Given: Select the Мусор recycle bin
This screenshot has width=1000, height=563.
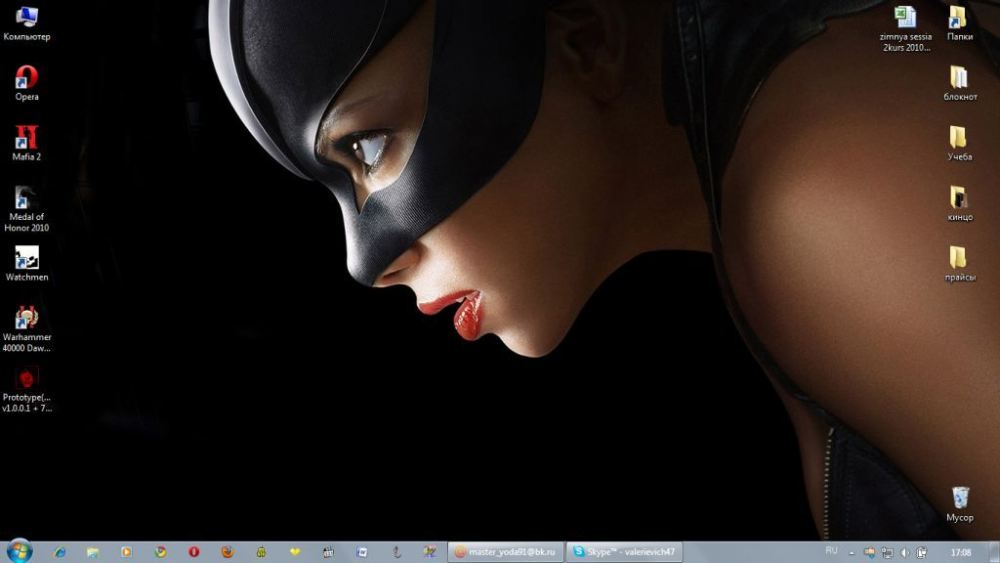Looking at the screenshot, I should point(959,504).
